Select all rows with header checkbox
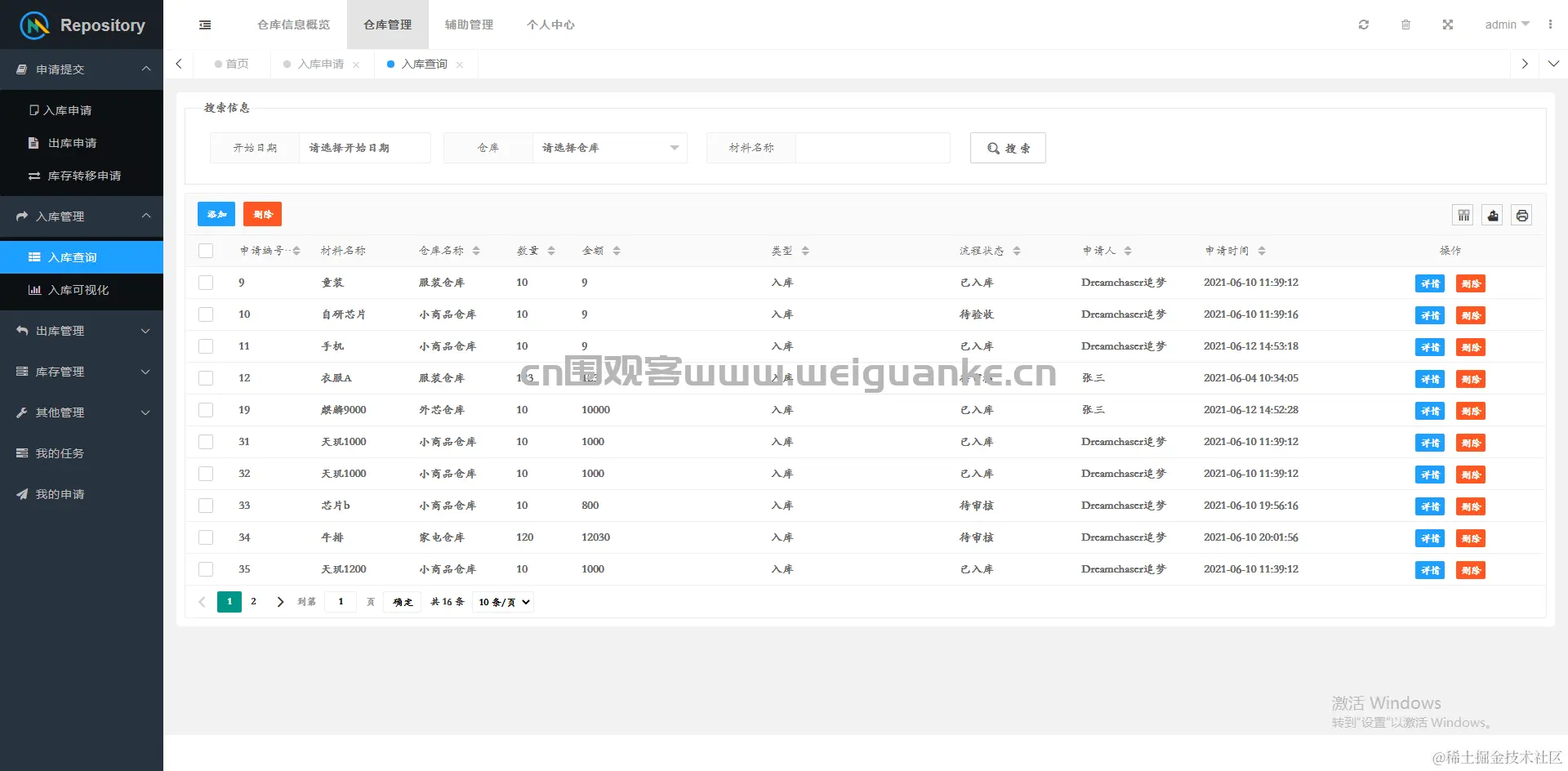This screenshot has height=771, width=1568. [x=206, y=251]
